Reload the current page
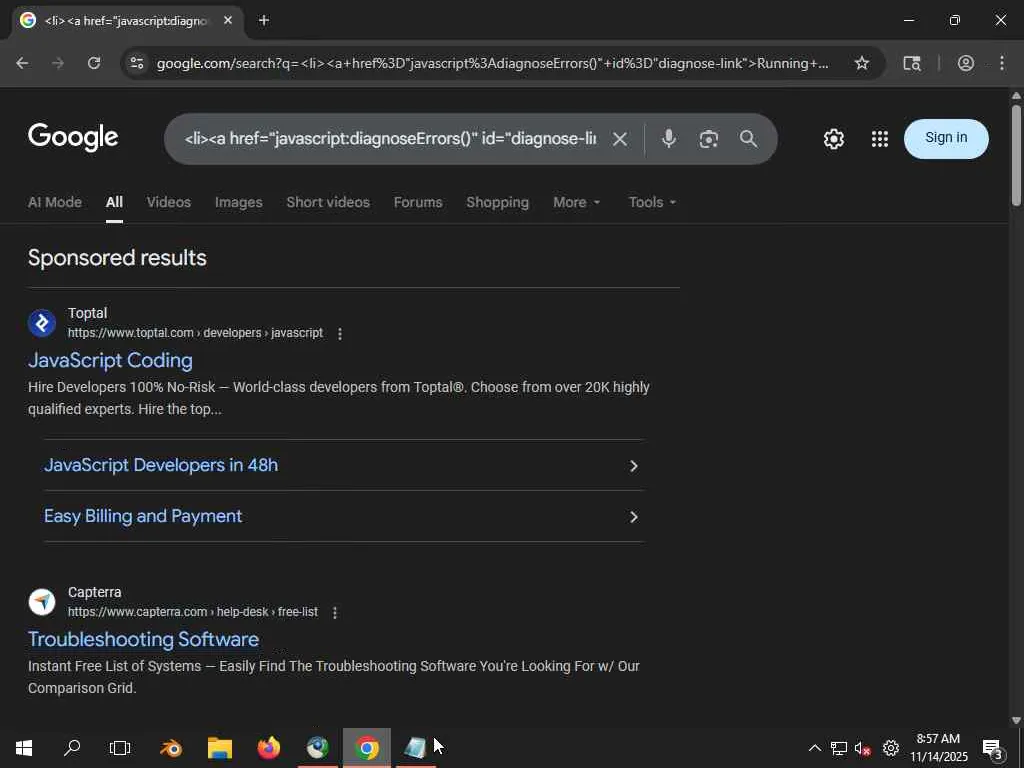 (x=94, y=63)
